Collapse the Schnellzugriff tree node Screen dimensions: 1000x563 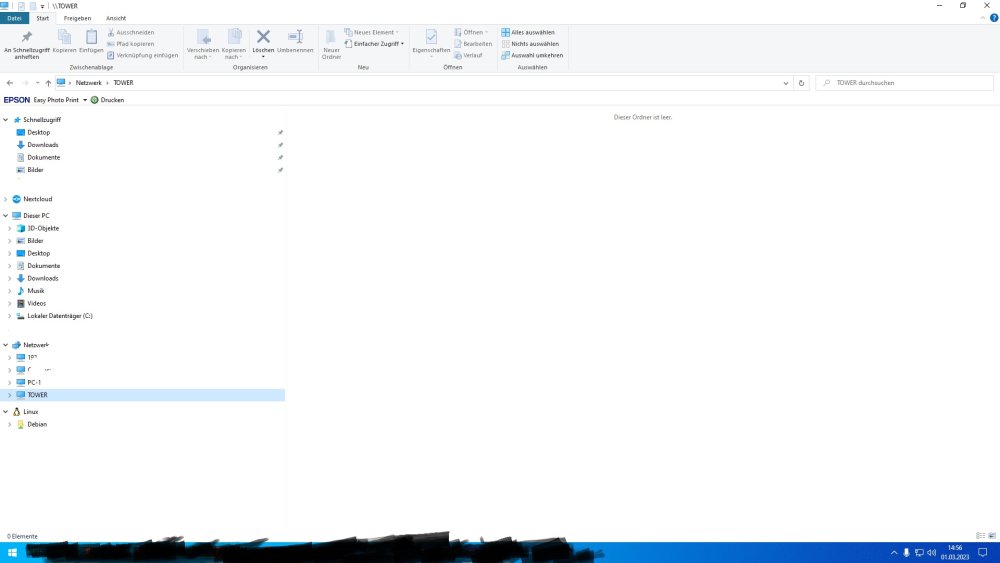[6, 120]
